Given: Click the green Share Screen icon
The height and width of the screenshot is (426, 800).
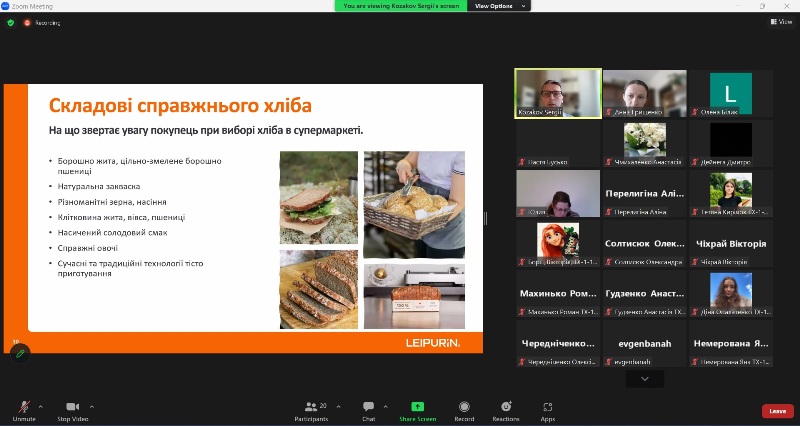Looking at the screenshot, I should (417, 406).
